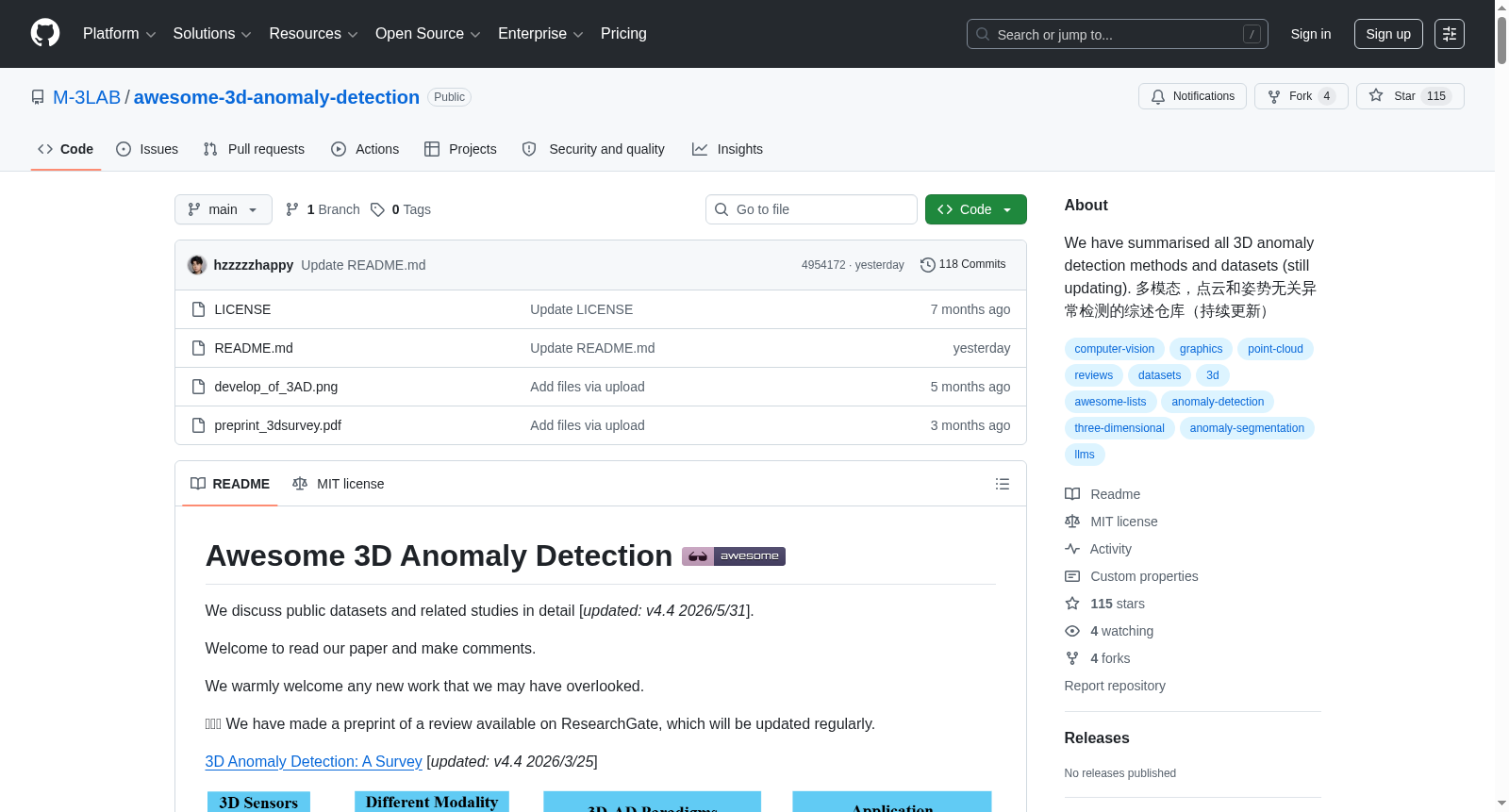This screenshot has width=1509, height=812.
Task: Open the awesome-3d-anomaly-detection repo link
Action: [x=276, y=97]
